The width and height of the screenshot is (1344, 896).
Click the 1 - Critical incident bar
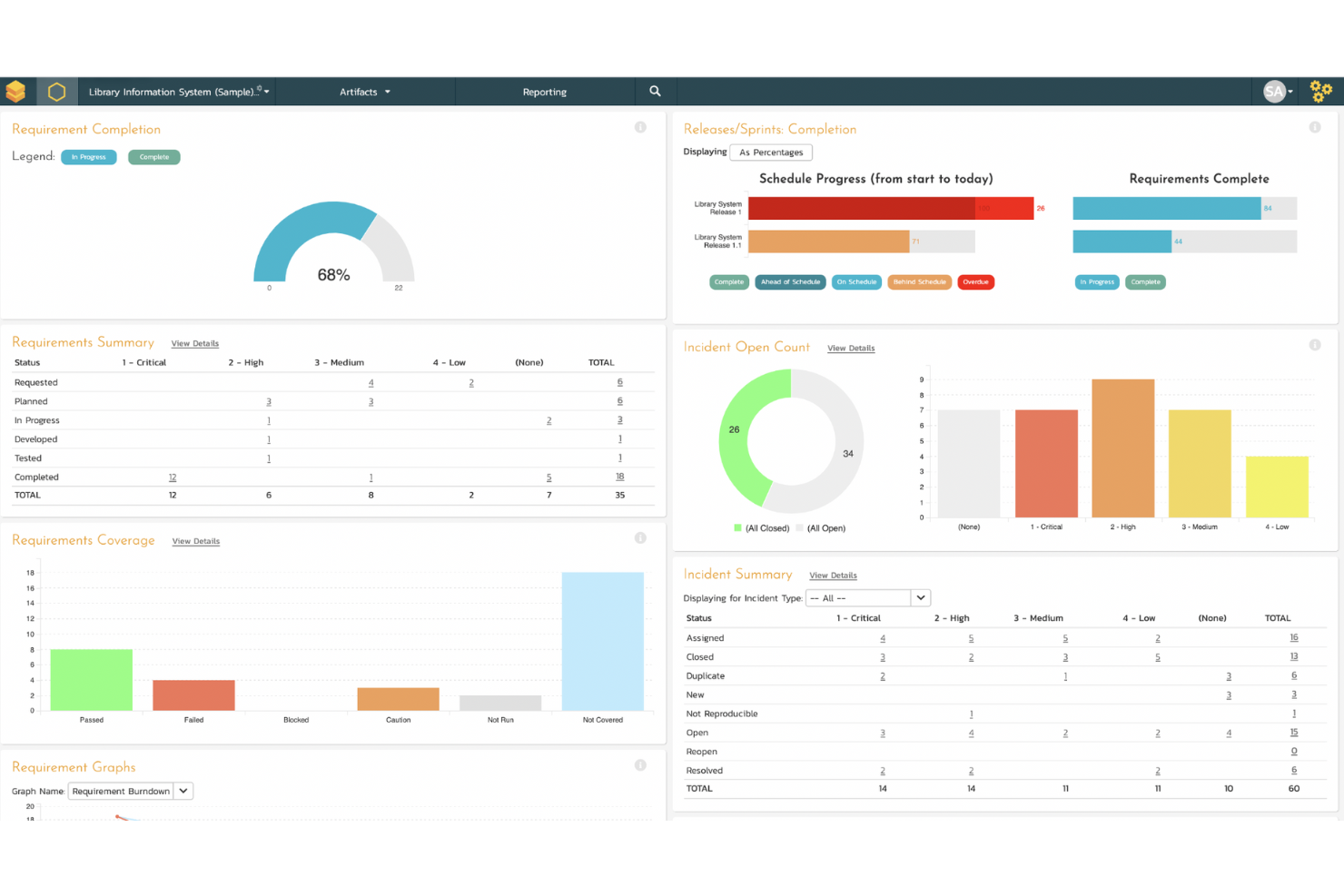1046,464
